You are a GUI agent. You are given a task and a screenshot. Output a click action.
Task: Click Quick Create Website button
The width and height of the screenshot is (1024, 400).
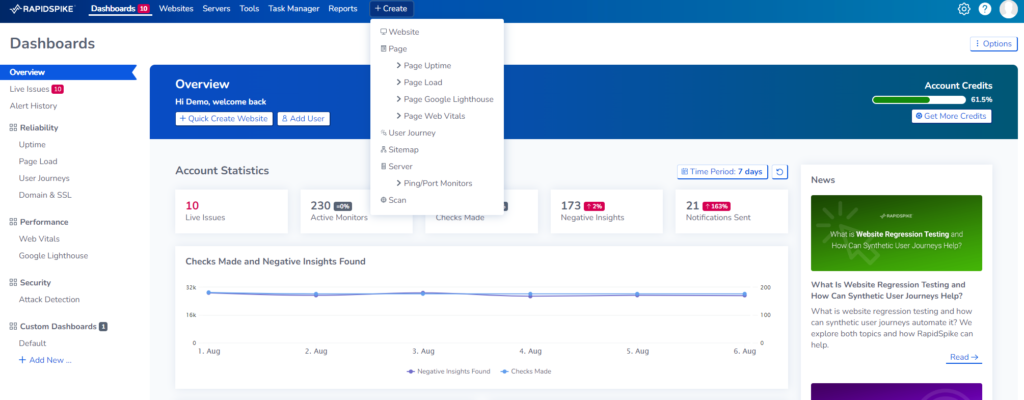tap(224, 119)
